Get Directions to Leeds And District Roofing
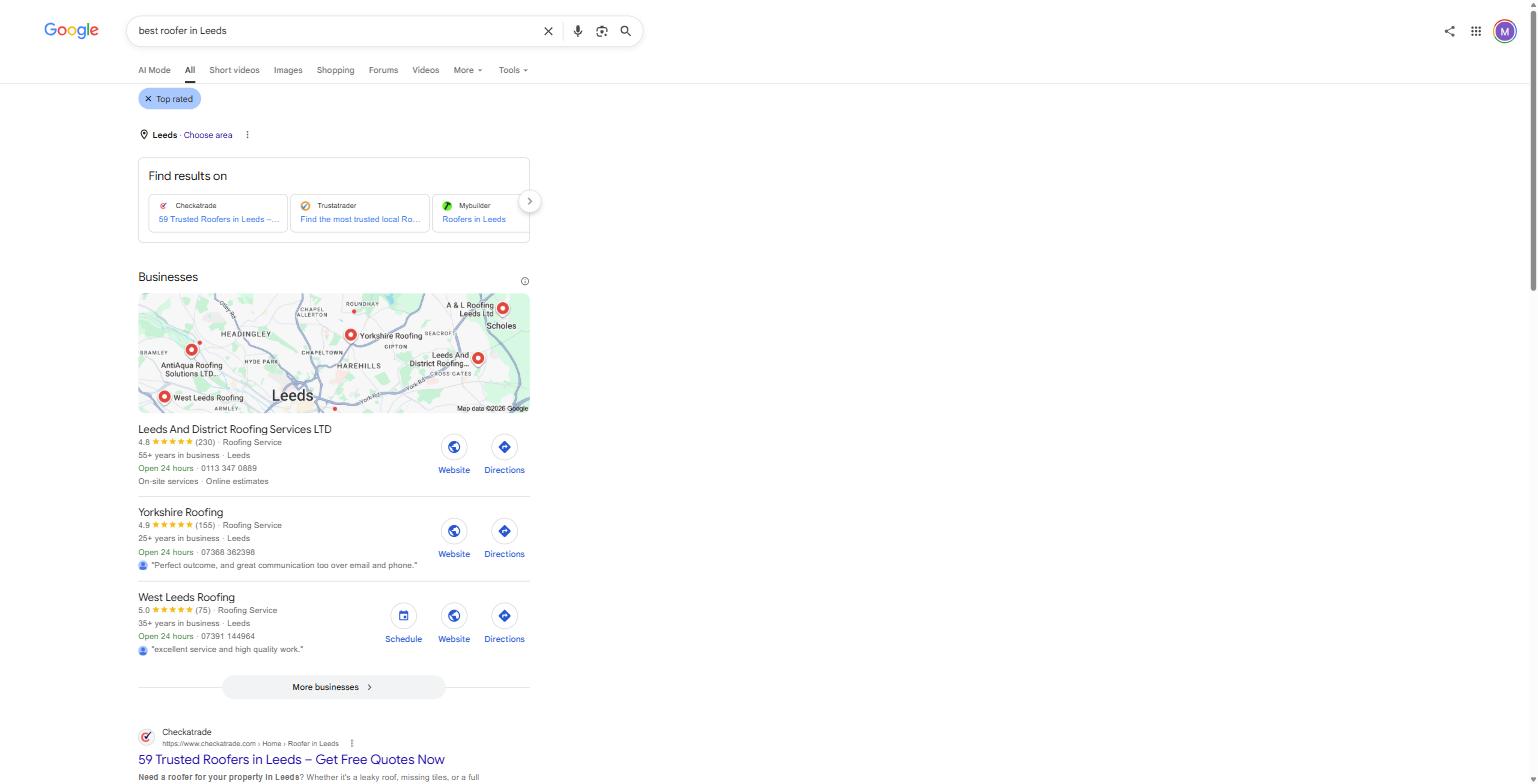Image resolution: width=1538 pixels, height=784 pixels. click(504, 455)
